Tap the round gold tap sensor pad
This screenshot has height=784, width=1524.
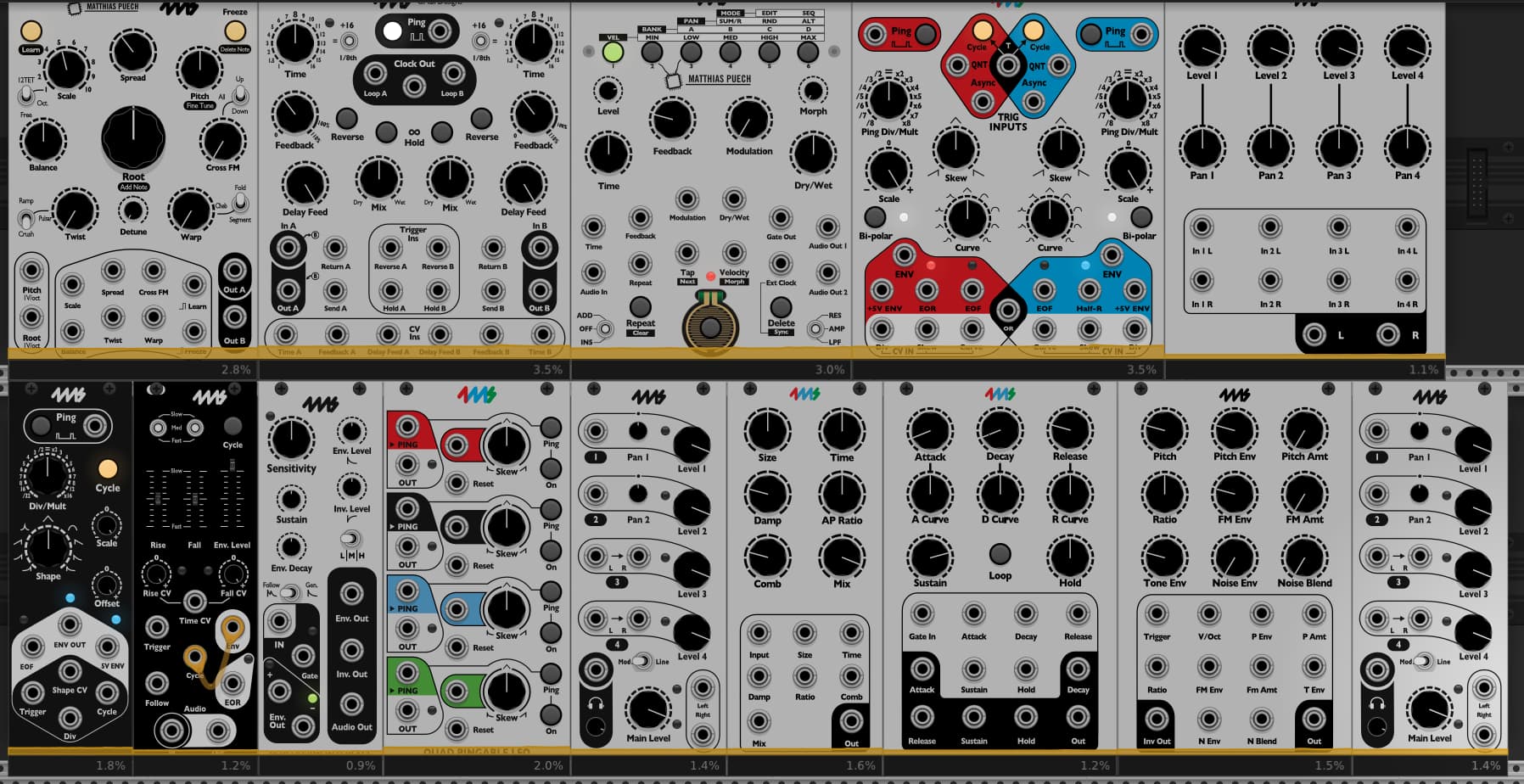click(x=710, y=327)
